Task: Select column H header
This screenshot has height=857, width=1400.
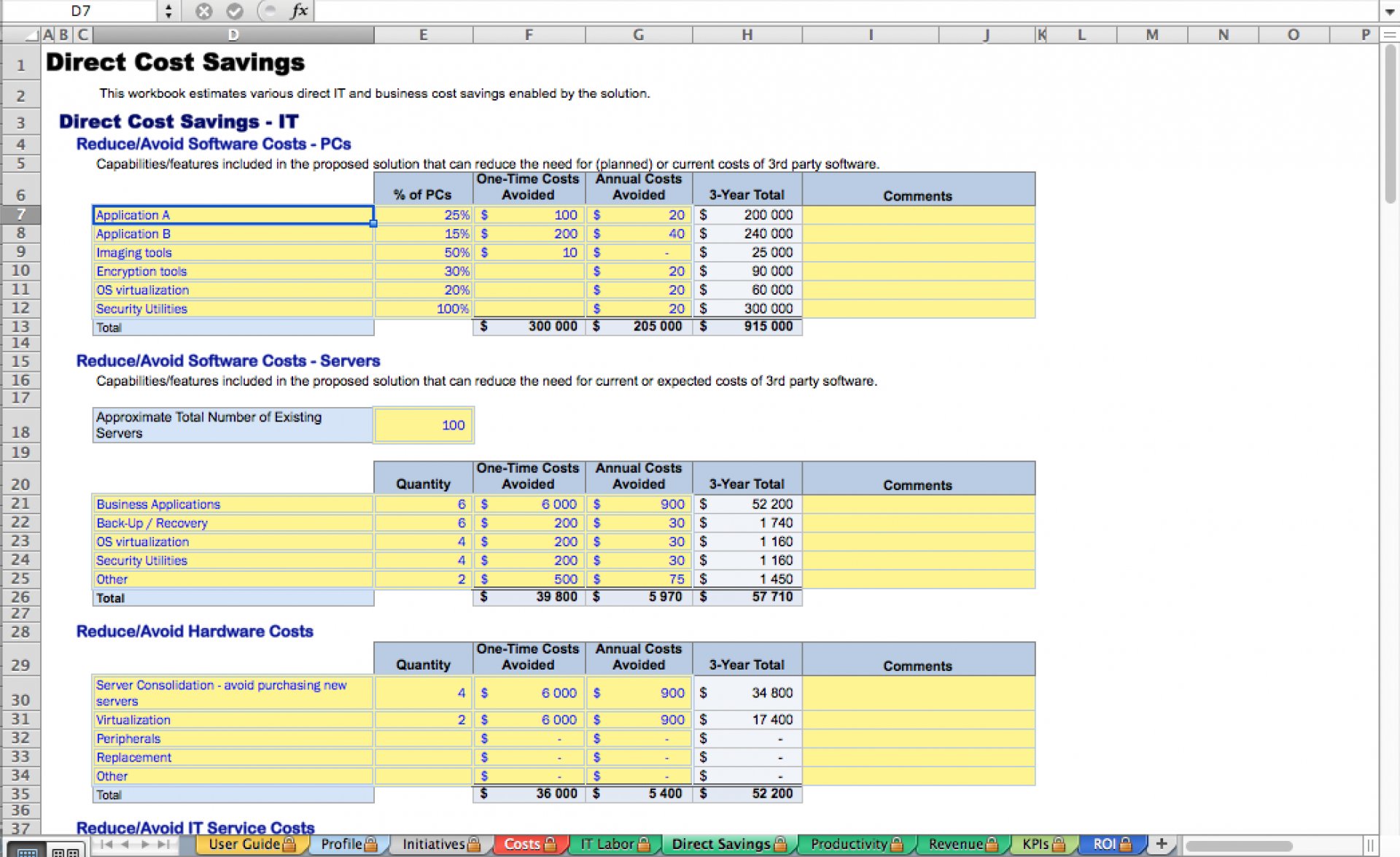Action: tap(747, 35)
